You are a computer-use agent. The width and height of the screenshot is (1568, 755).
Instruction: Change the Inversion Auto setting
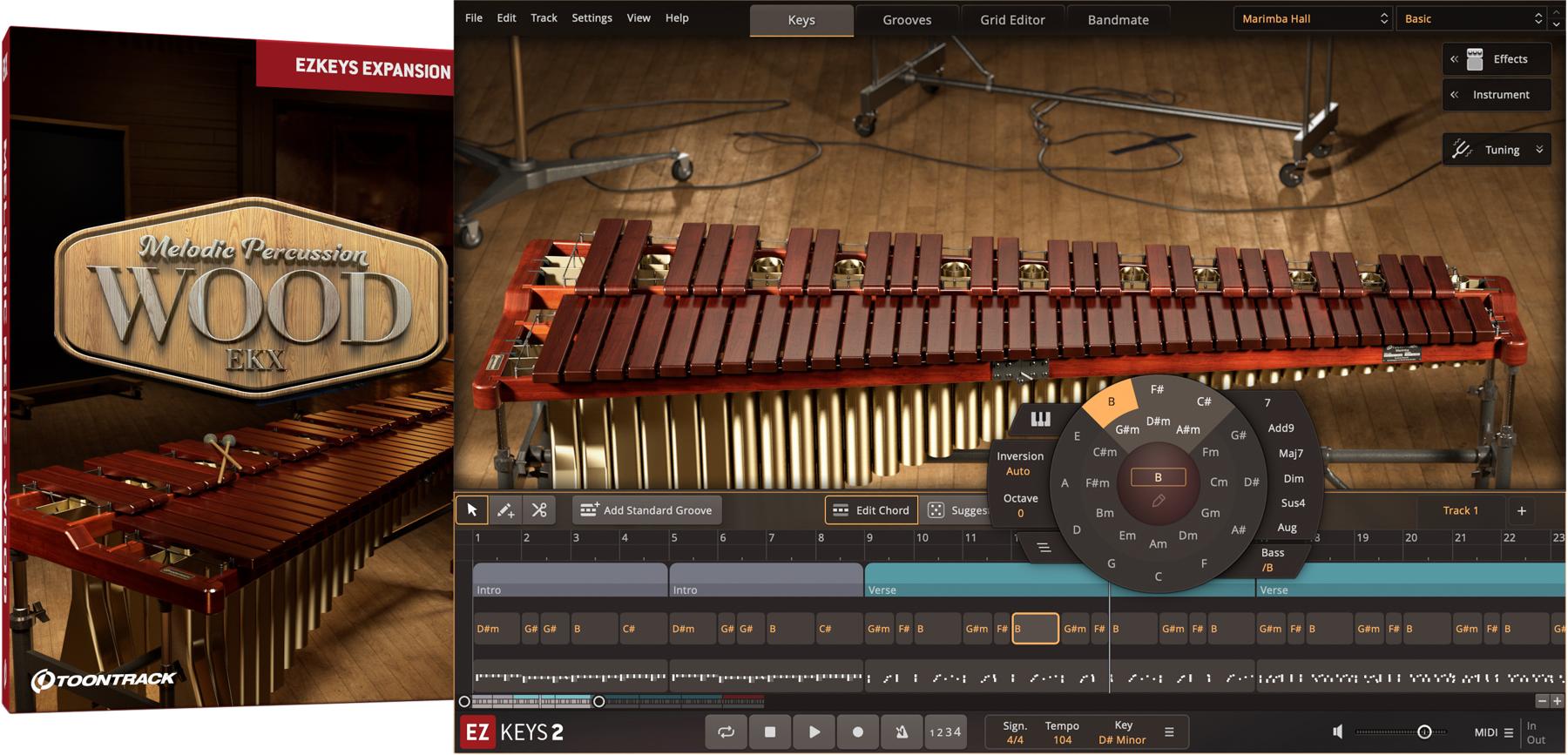pyautogui.click(x=1019, y=463)
